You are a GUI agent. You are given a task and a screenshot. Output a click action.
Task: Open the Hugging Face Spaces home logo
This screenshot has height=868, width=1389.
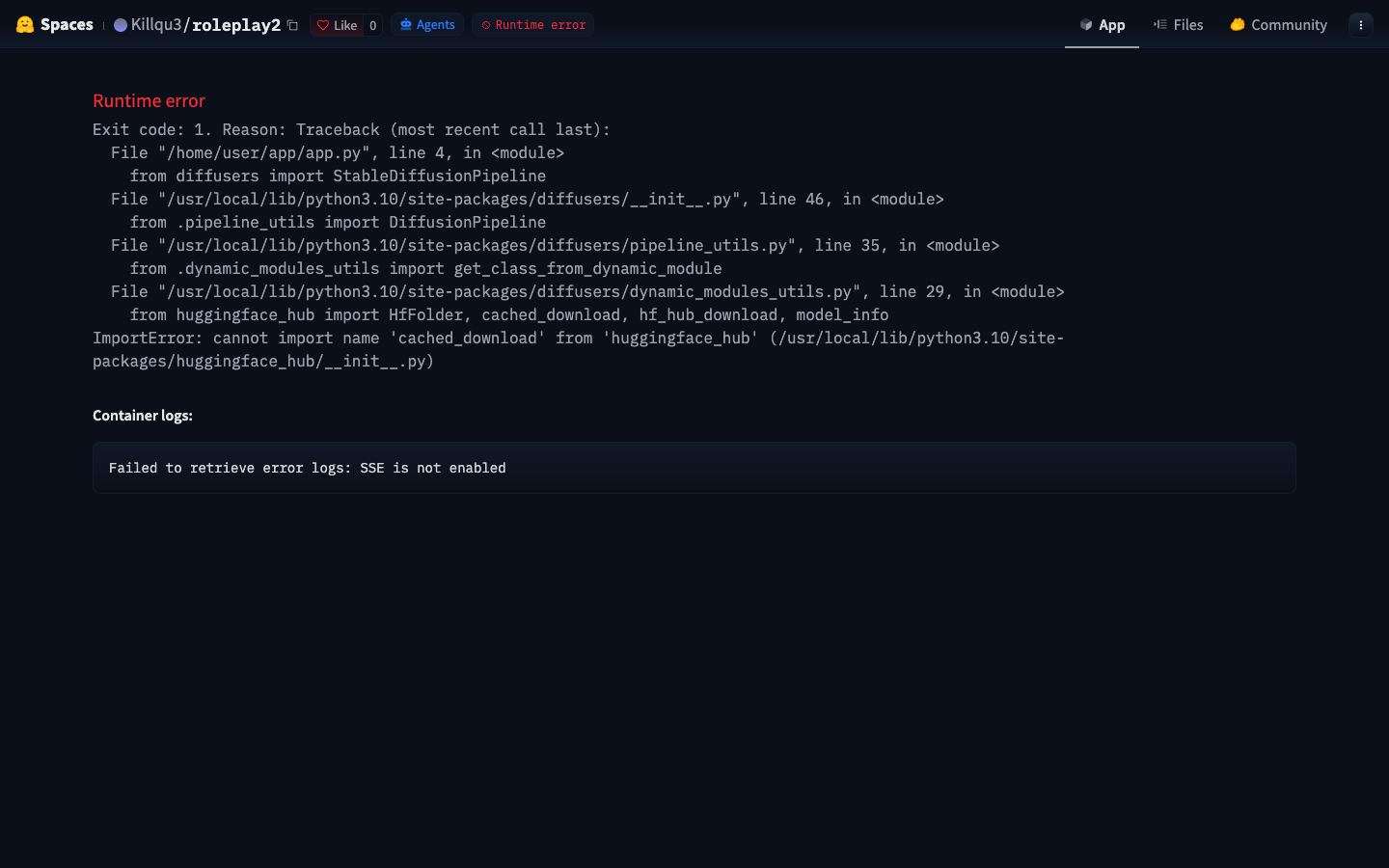(25, 25)
